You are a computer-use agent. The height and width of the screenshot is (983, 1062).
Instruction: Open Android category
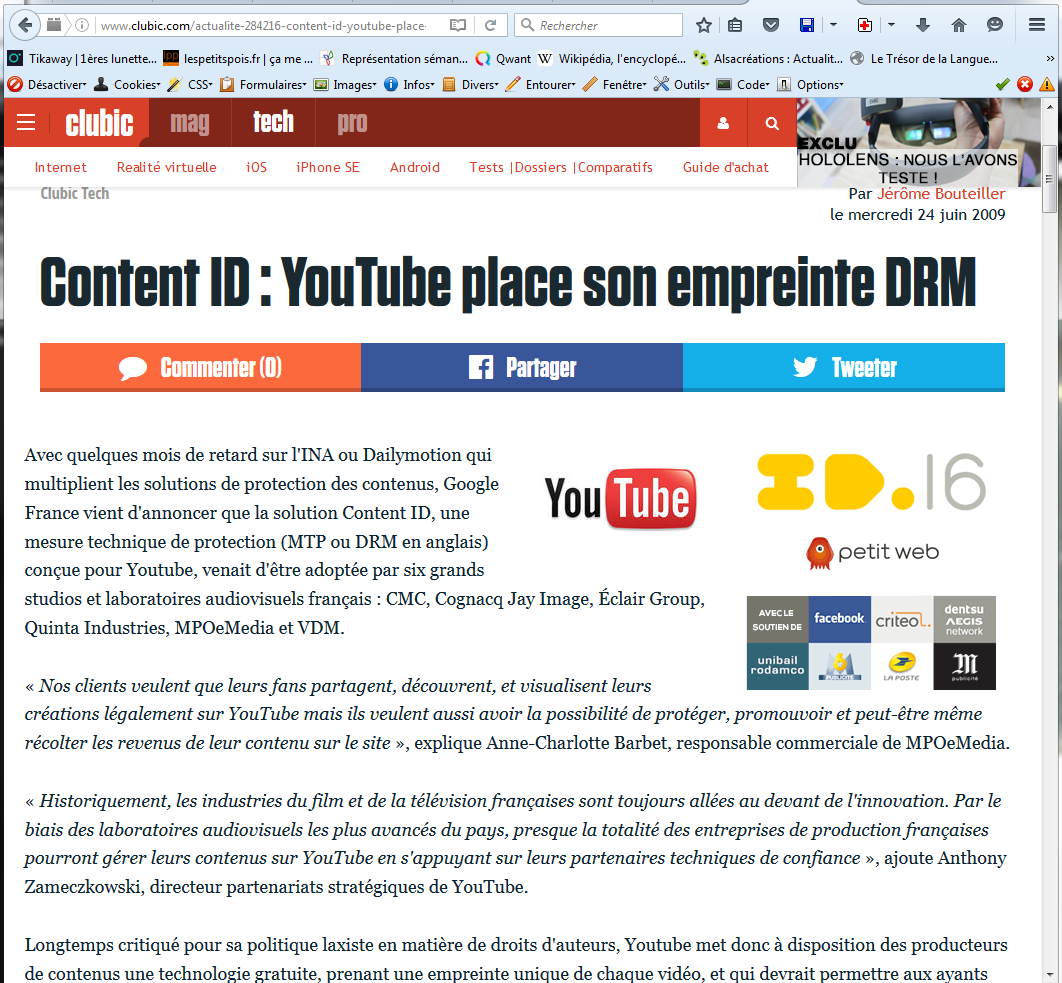(415, 167)
